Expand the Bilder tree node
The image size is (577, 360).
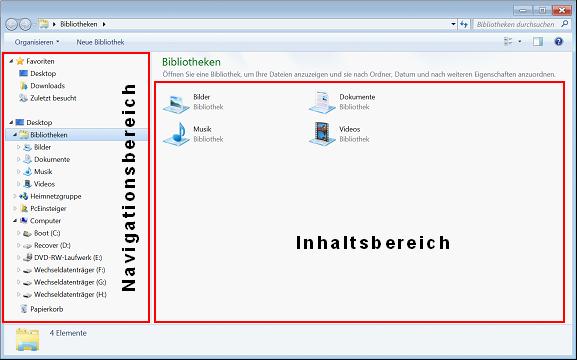(18, 147)
